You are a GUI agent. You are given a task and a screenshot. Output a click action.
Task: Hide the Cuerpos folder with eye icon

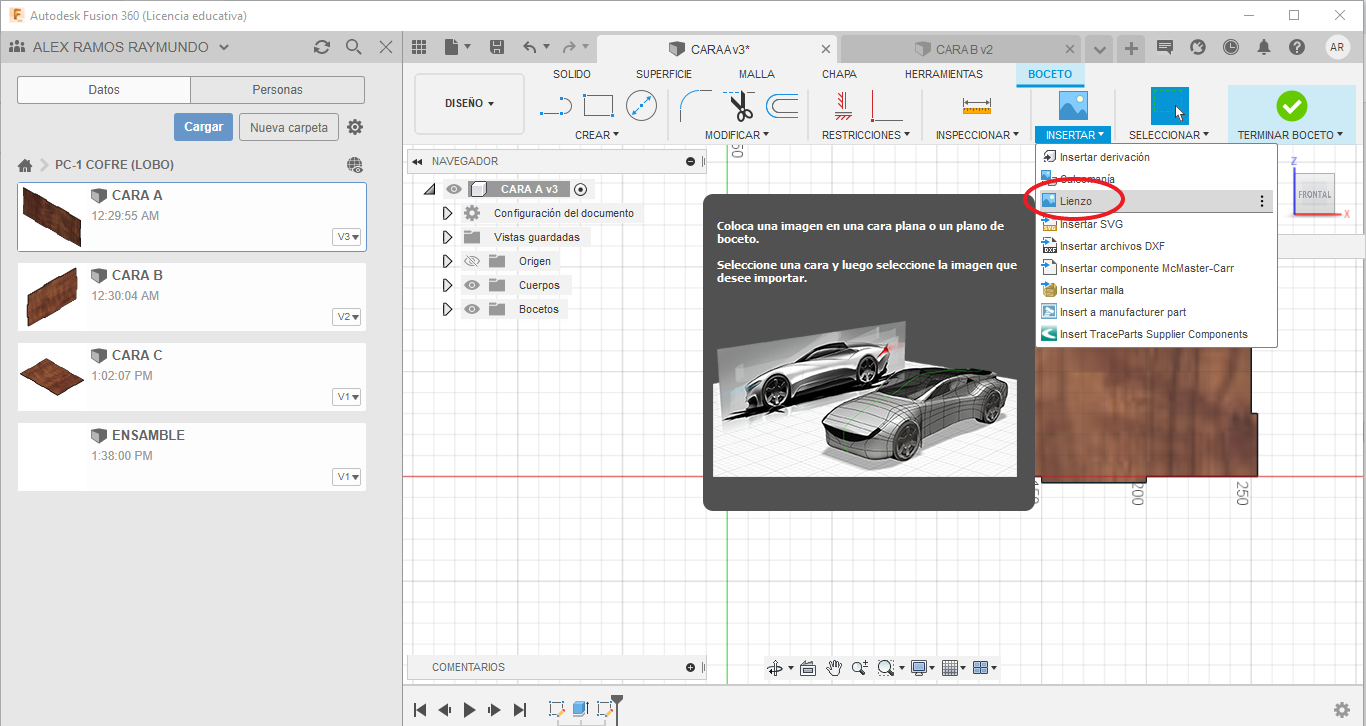[x=472, y=285]
